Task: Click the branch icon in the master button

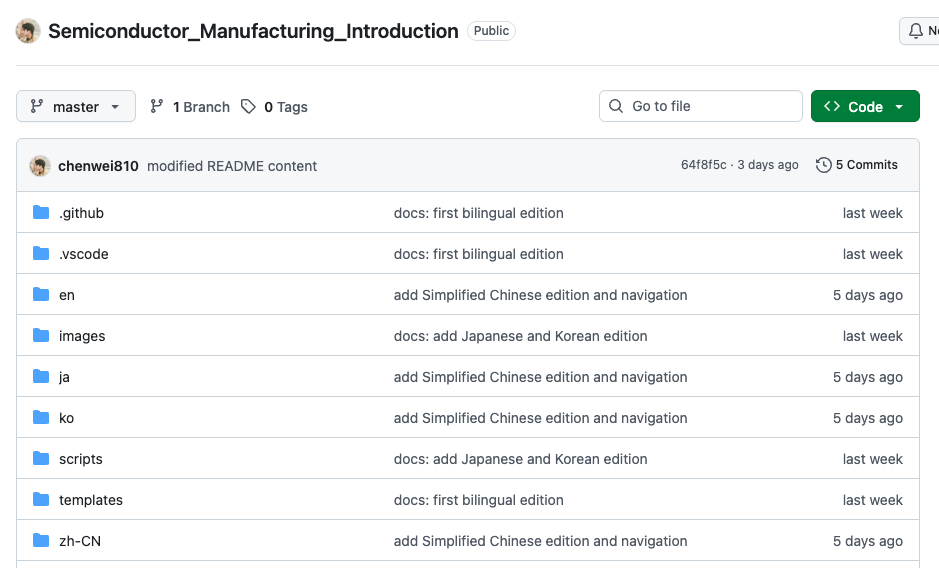Action: 37,106
